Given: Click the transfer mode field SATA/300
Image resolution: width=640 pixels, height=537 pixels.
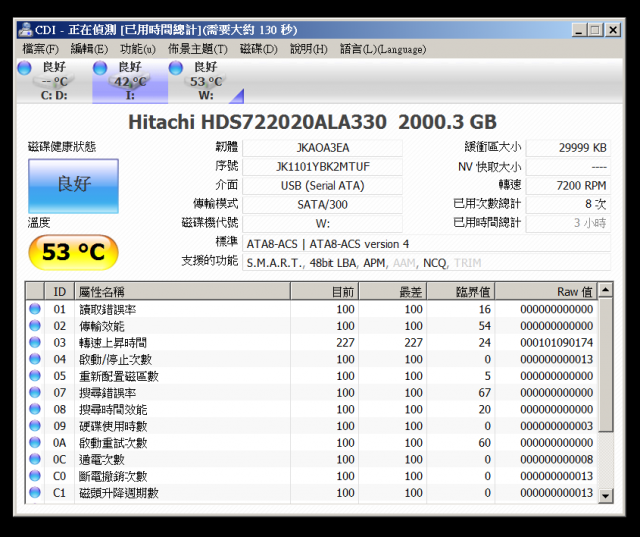Looking at the screenshot, I should pos(322,204).
